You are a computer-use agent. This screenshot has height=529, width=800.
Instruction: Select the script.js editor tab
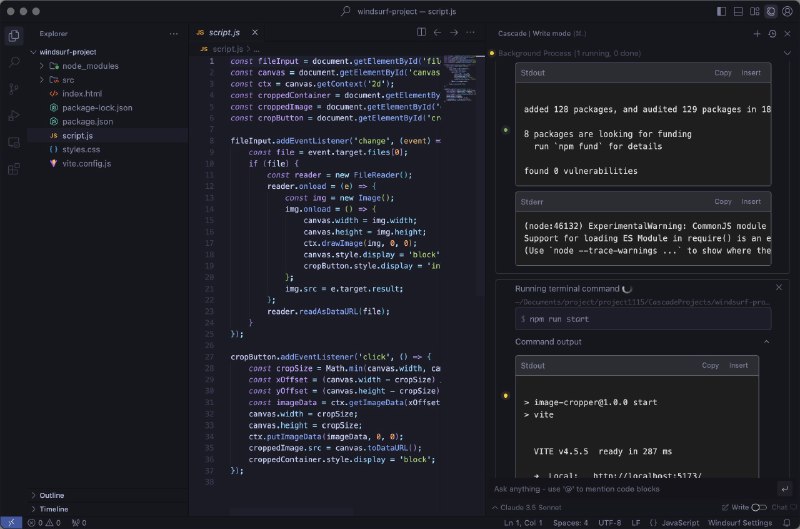[224, 32]
